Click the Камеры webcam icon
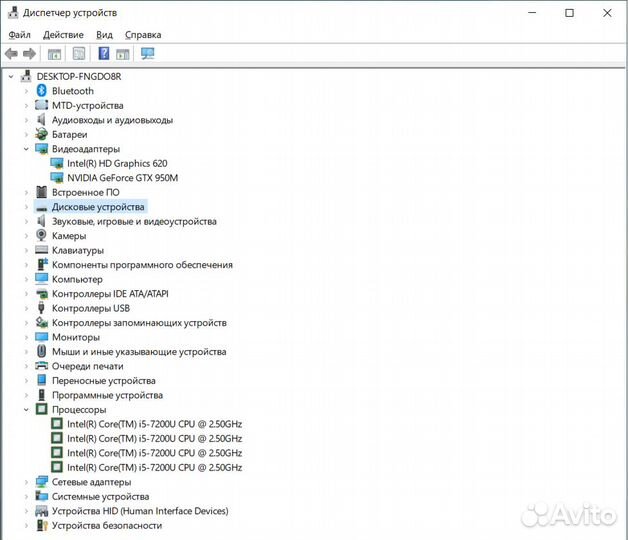This screenshot has height=540, width=628. tap(41, 235)
